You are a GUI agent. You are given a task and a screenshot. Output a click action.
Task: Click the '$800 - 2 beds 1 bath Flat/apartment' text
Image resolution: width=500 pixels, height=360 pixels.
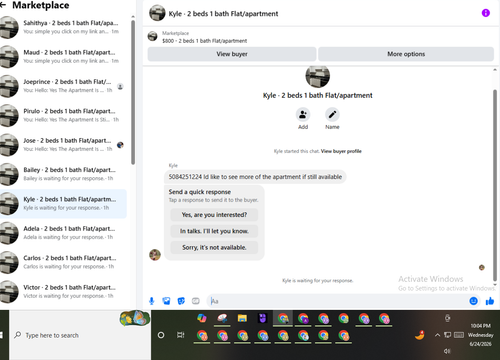click(205, 41)
